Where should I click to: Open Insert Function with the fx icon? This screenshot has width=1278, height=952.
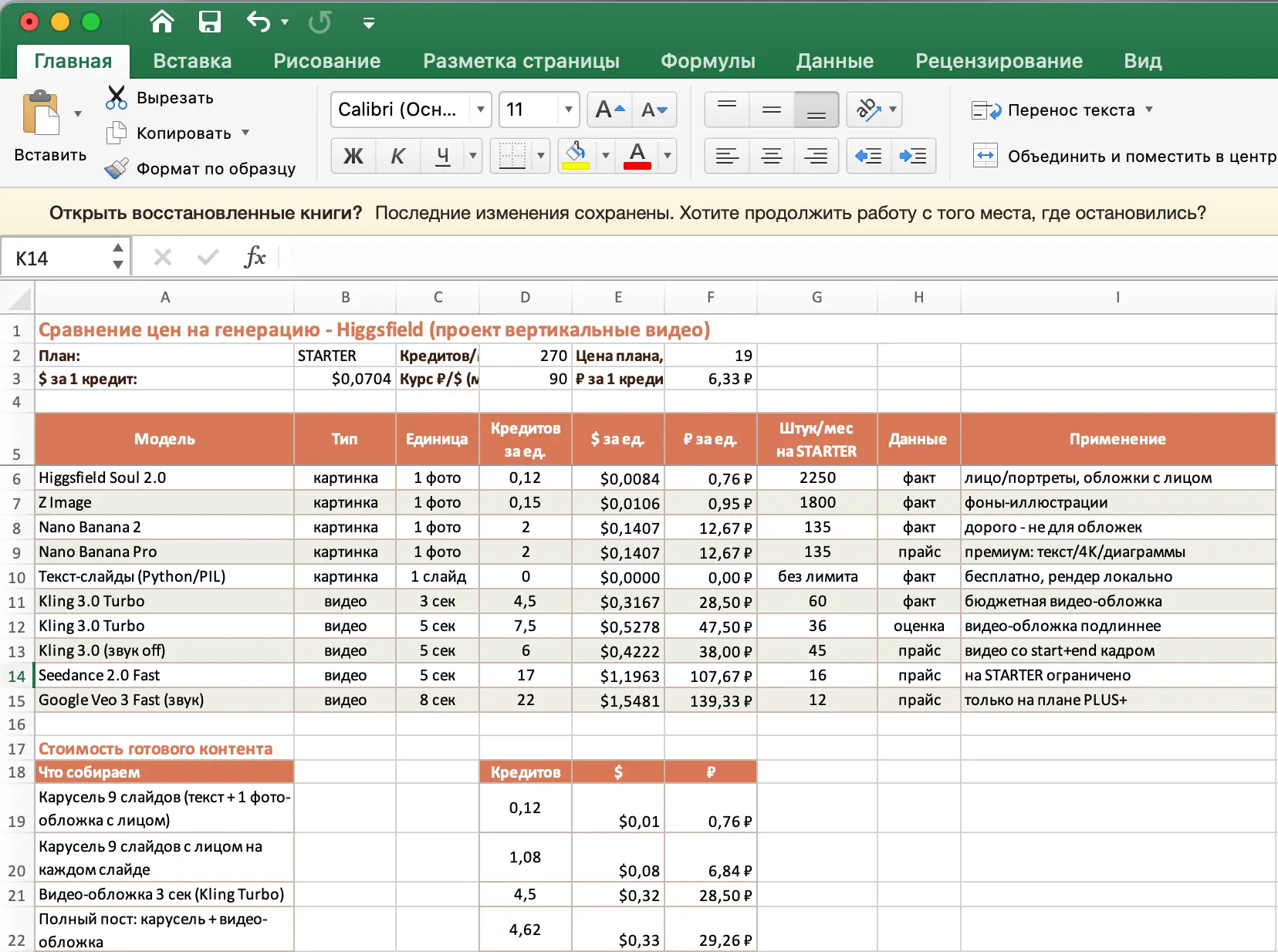pos(255,257)
